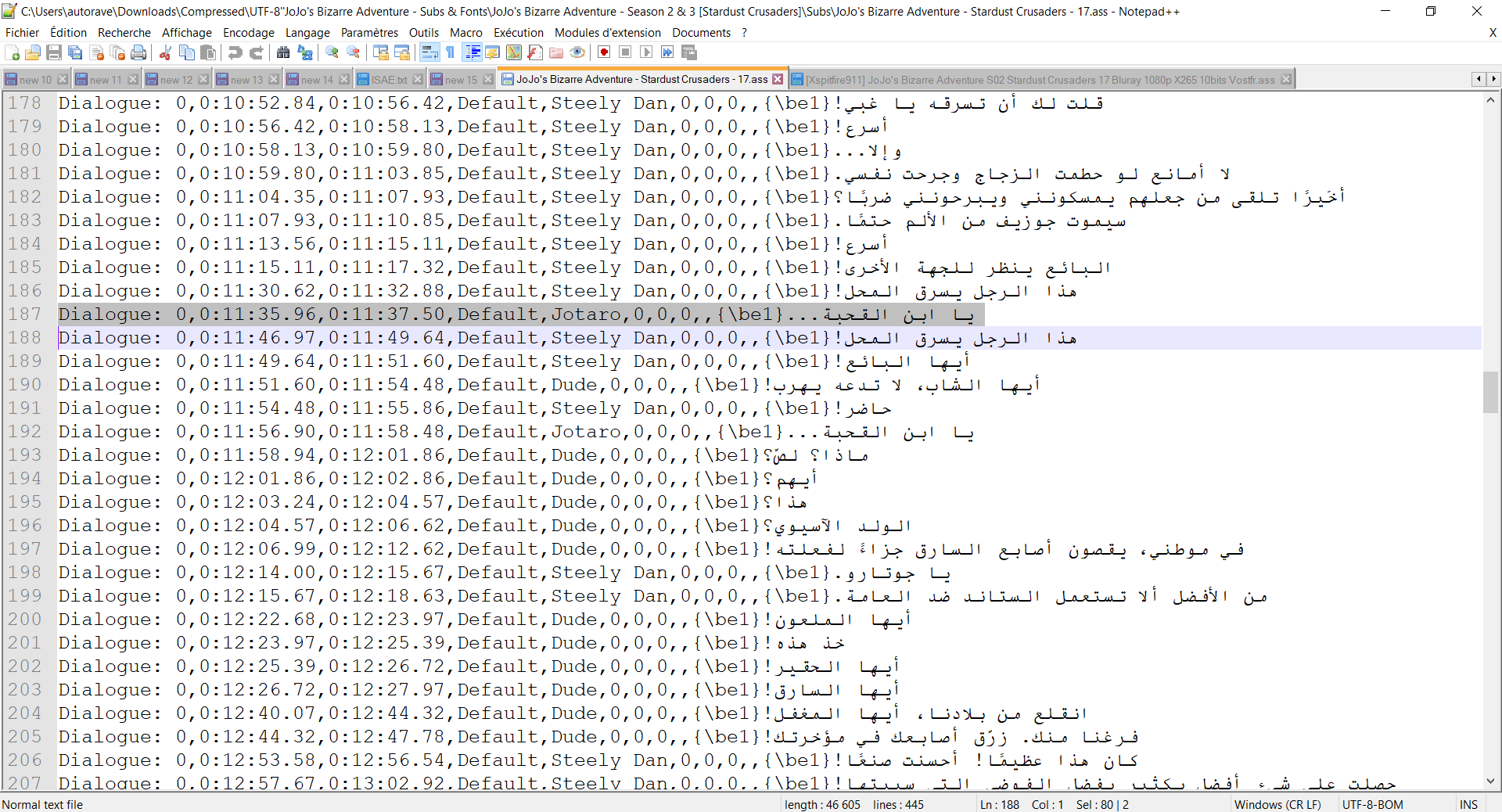Zoom out with the magnifier minus icon
1502x812 pixels.
(x=354, y=52)
